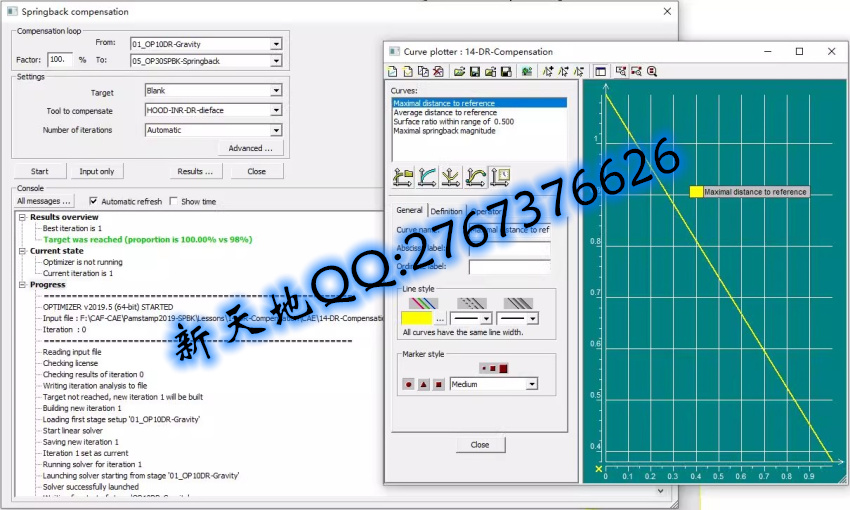Viewport: 850px width, 510px height.
Task: Click the folder curve button below Curves list
Action: click(403, 178)
